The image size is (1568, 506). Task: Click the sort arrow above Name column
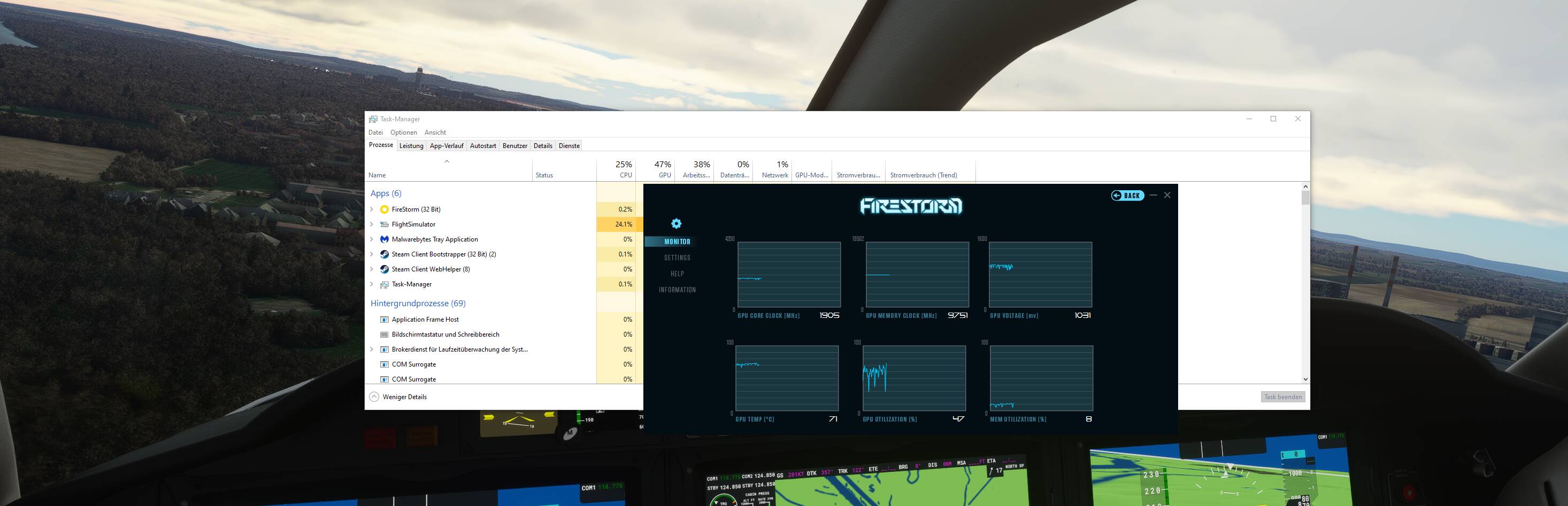click(447, 161)
